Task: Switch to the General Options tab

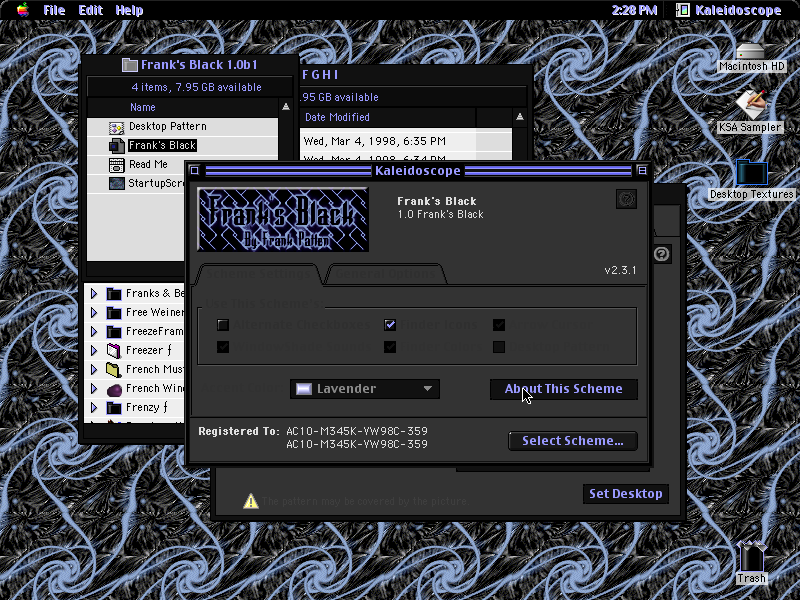Action: 385,274
